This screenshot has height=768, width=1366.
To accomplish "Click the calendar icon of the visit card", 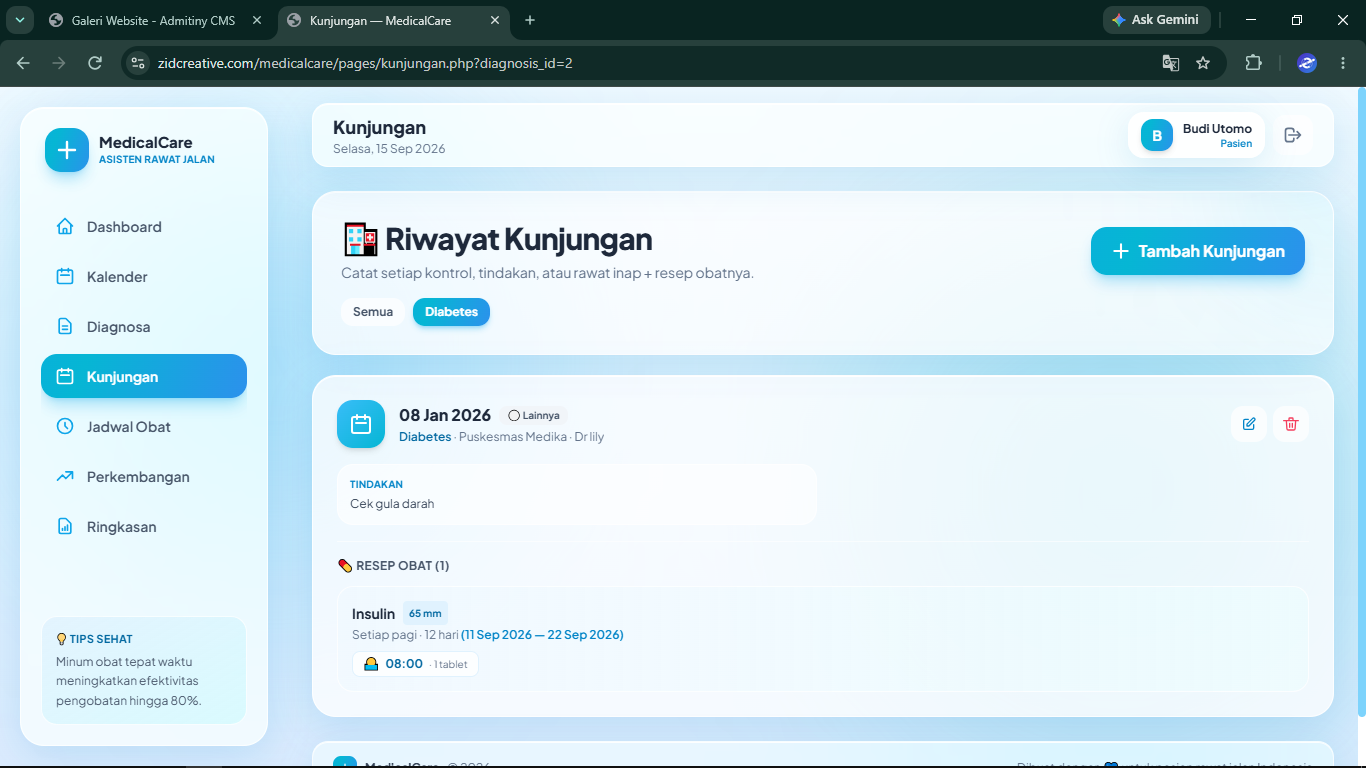I will pyautogui.click(x=361, y=424).
